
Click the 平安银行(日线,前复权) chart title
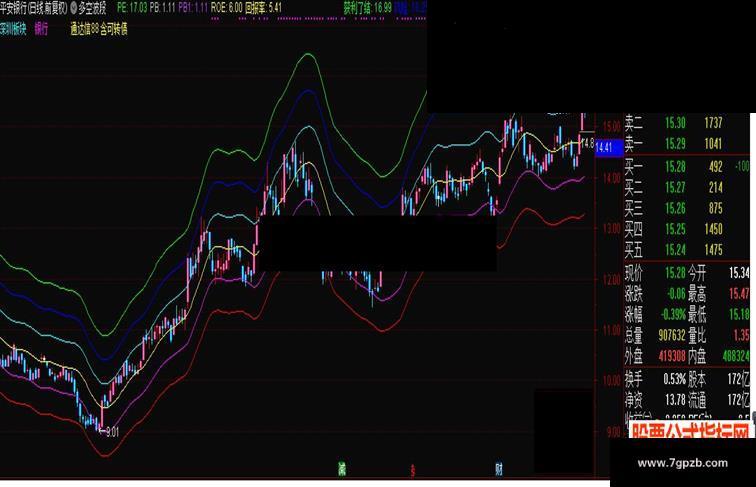(34, 8)
